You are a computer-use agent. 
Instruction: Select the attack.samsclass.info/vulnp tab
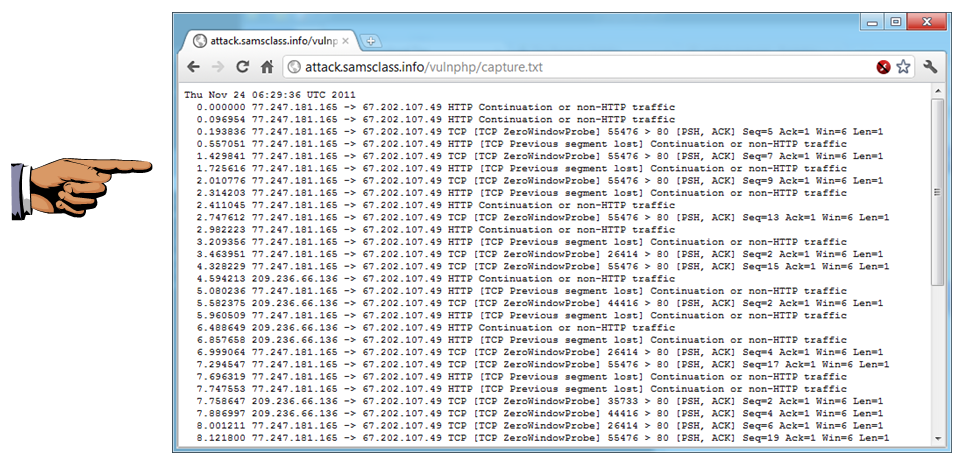(x=271, y=41)
